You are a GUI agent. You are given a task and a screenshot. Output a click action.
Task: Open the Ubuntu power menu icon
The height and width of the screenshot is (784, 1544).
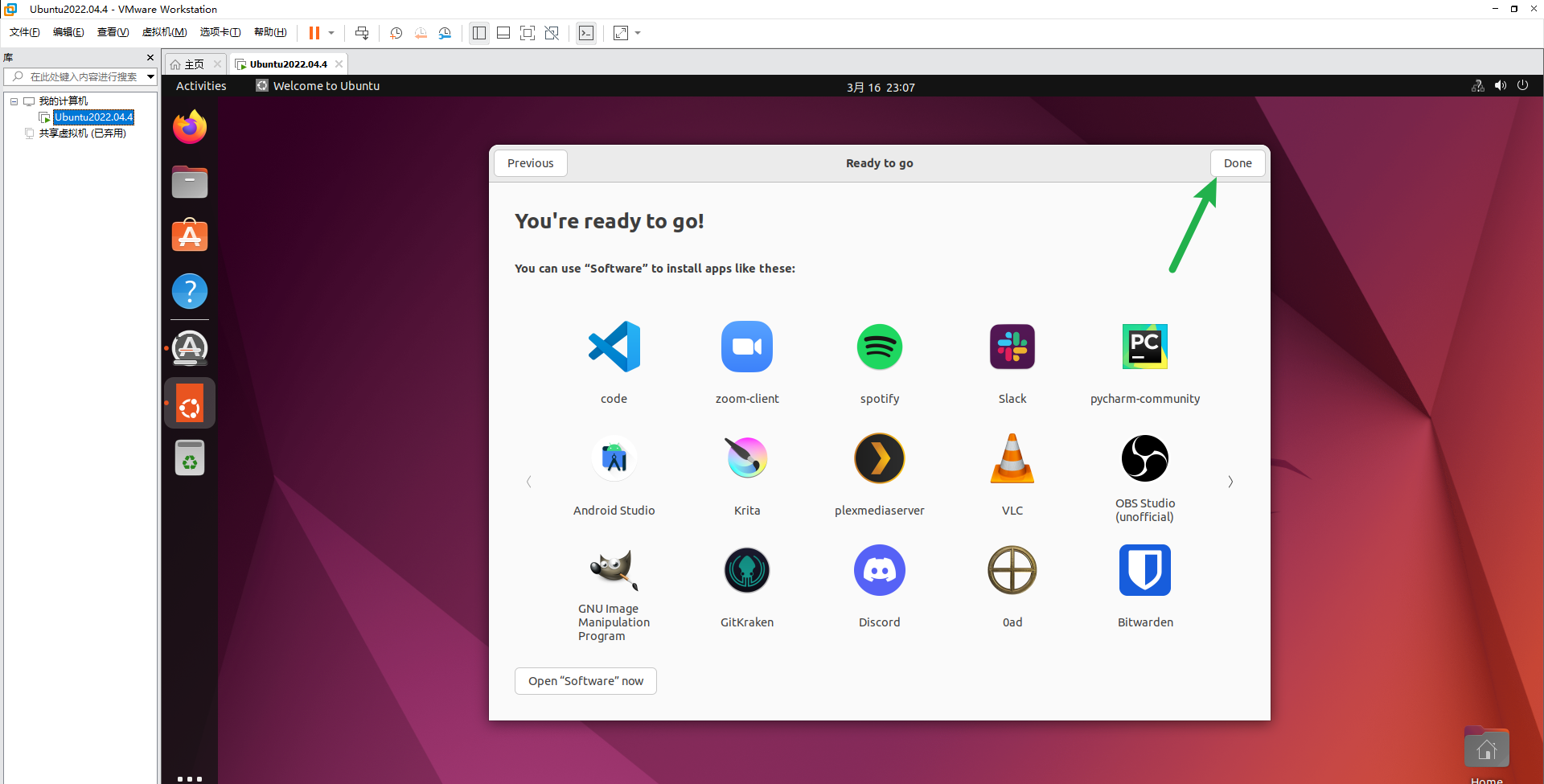point(1522,85)
